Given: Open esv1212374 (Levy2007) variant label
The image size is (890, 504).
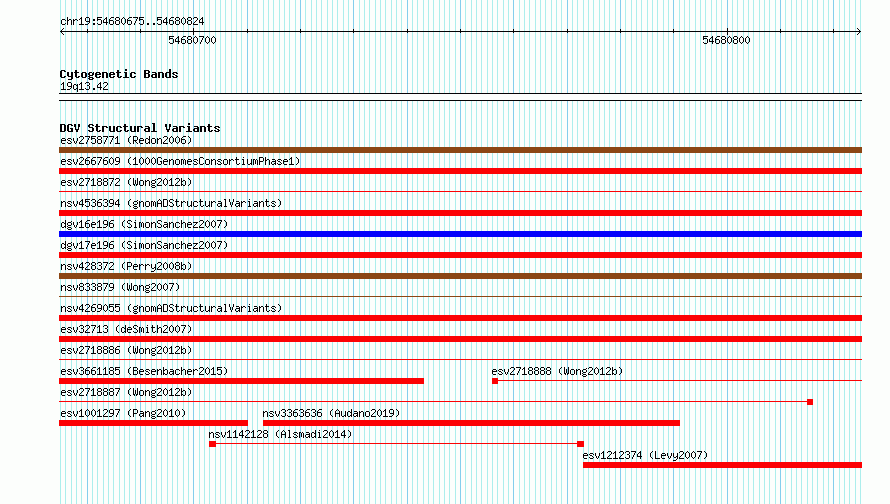Looking at the screenshot, I should pos(645,455).
